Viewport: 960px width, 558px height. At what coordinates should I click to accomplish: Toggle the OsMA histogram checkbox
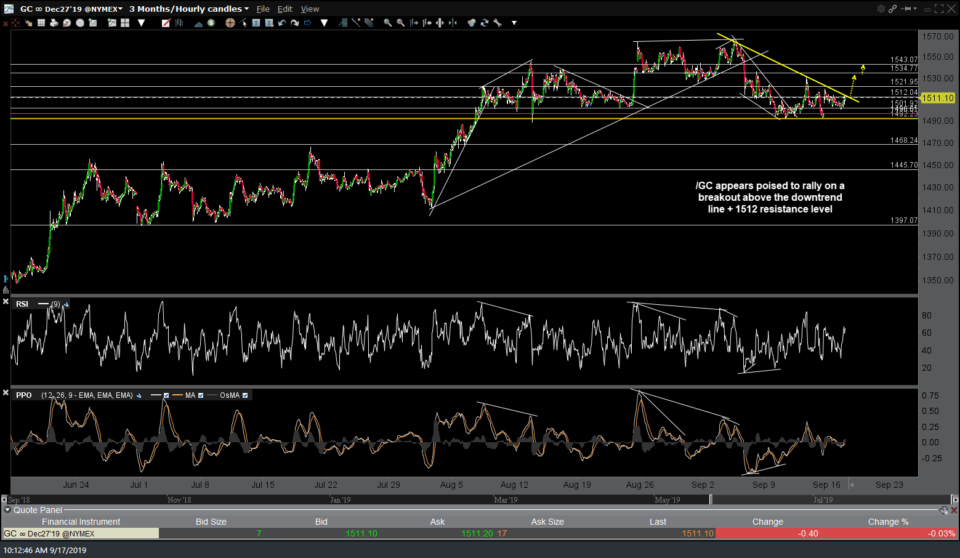[x=246, y=395]
